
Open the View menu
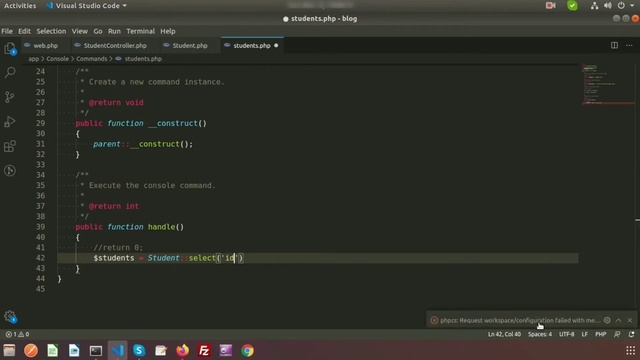pos(80,31)
